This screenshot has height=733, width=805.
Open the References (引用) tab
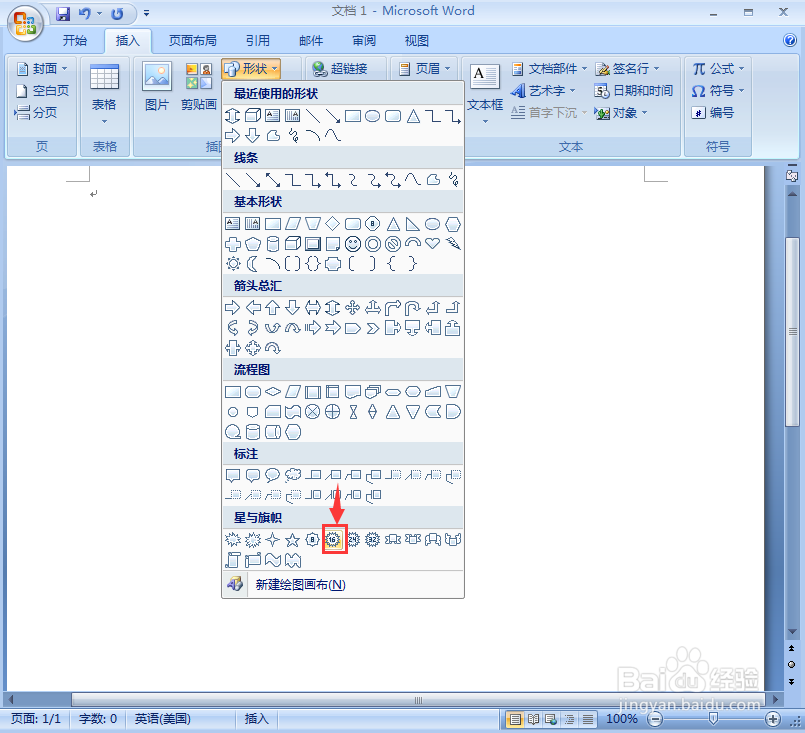point(257,40)
